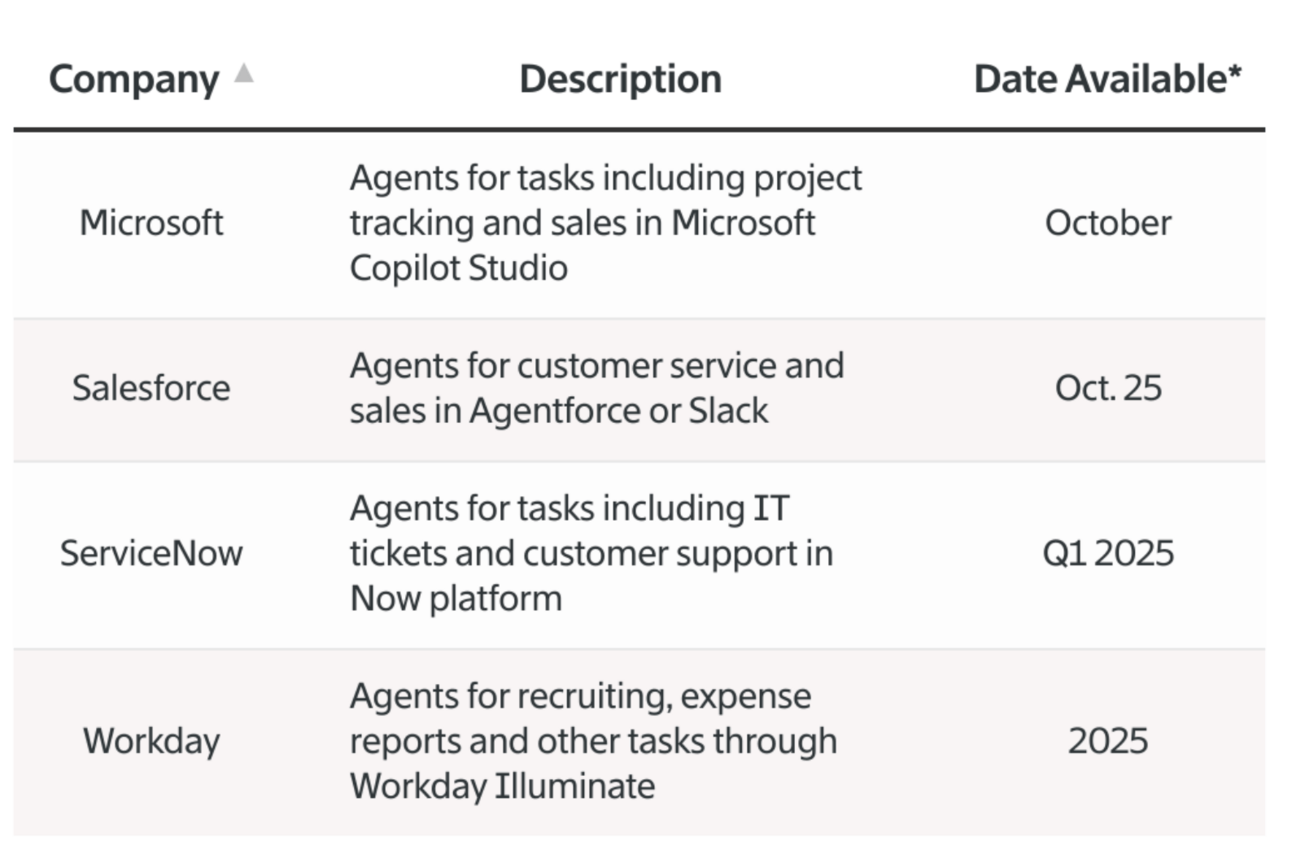Click the Workday row's 2025 date

(1108, 741)
